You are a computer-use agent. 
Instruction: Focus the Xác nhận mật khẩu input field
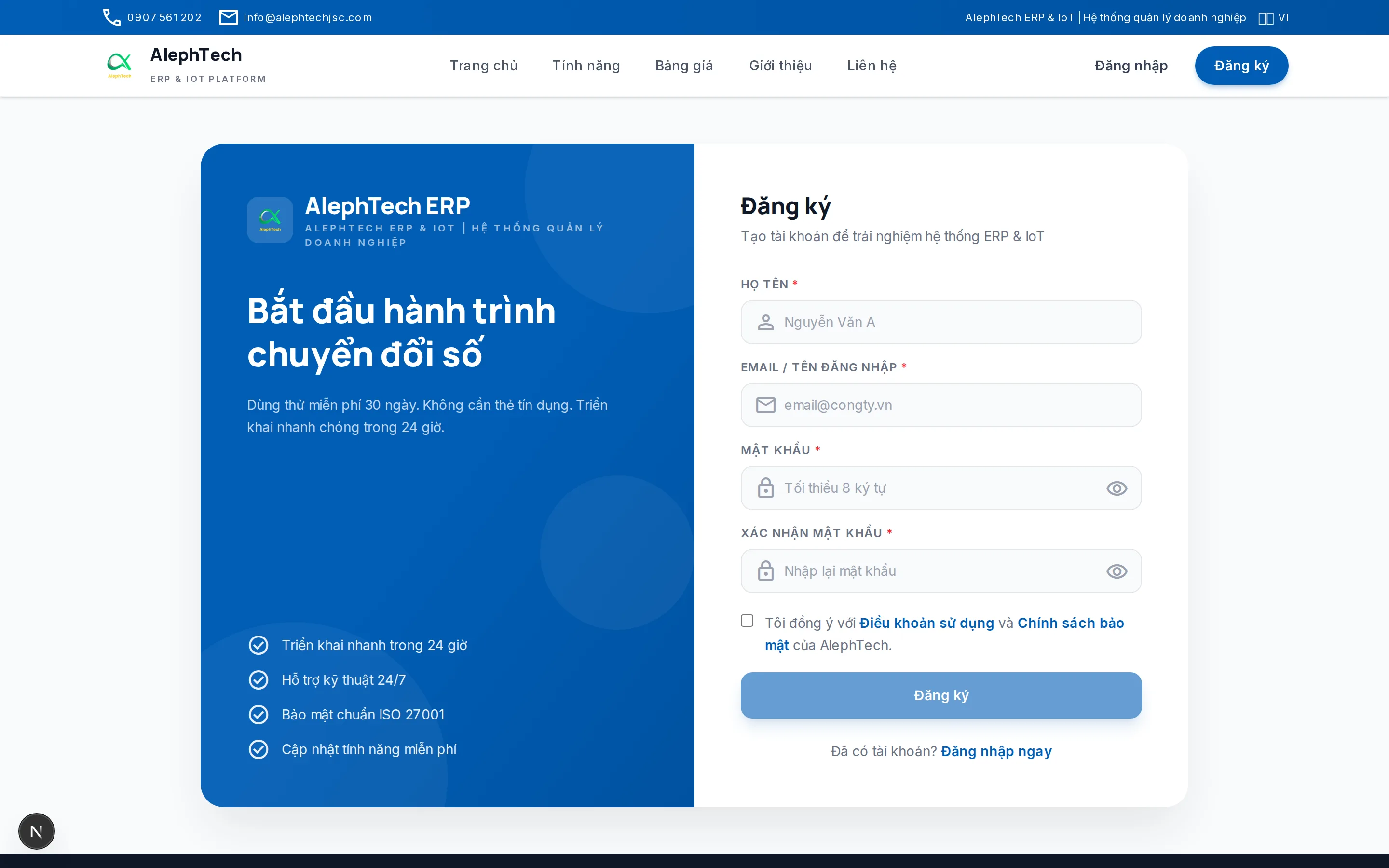pyautogui.click(x=941, y=571)
